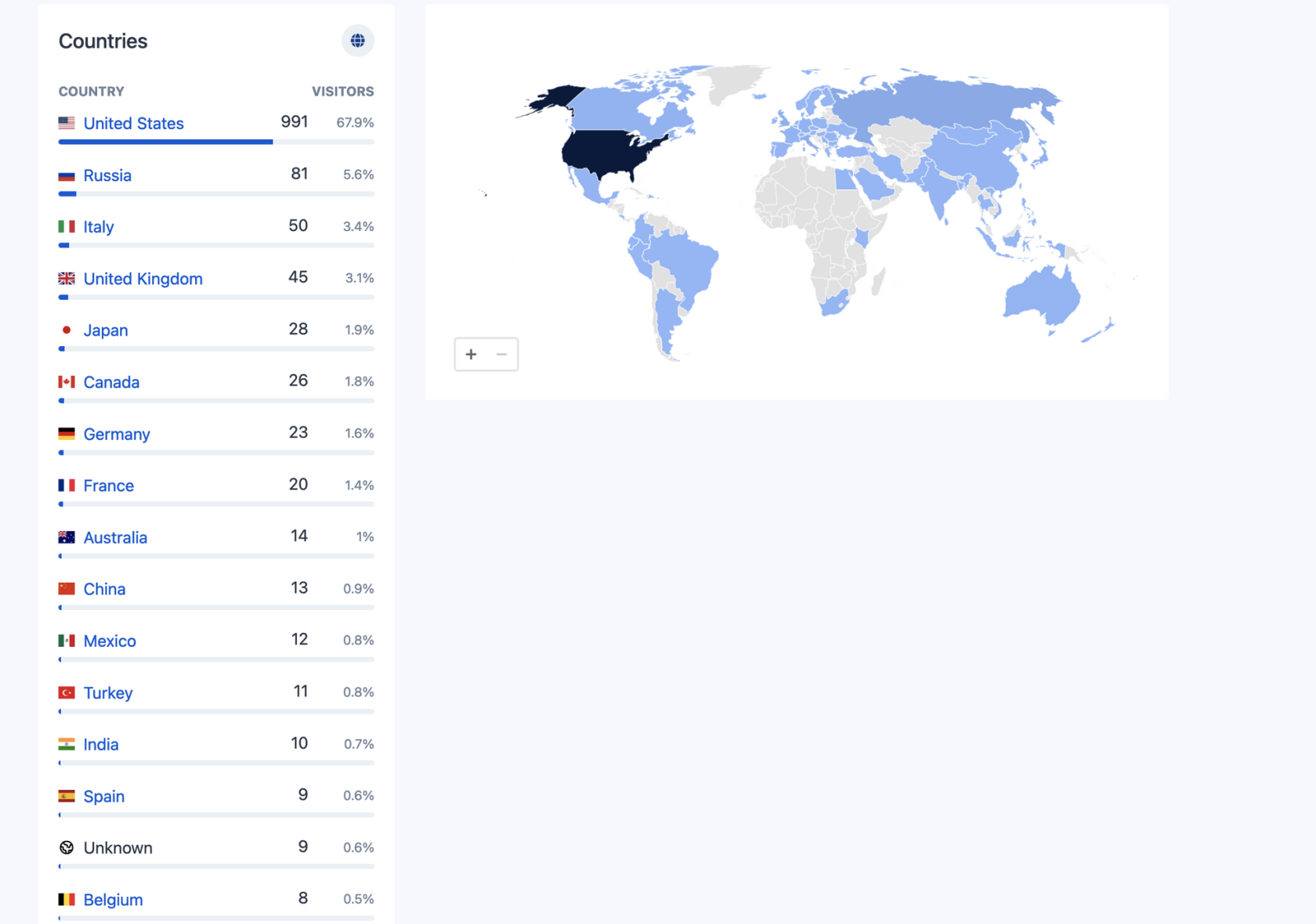Click the United States on the map
The height and width of the screenshot is (924, 1316).
coord(611,152)
